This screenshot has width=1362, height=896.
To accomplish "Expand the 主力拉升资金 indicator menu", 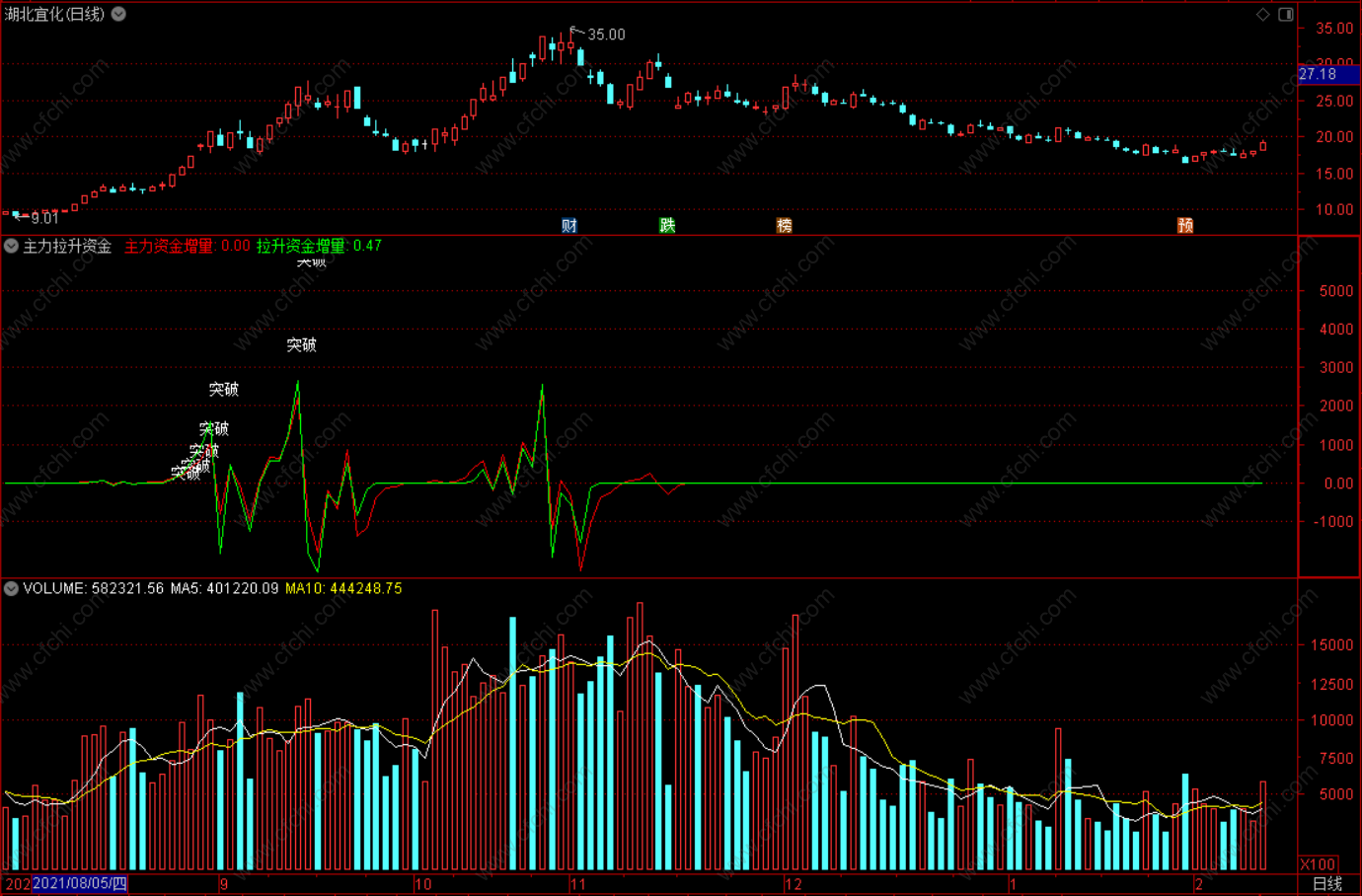I will click(11, 246).
